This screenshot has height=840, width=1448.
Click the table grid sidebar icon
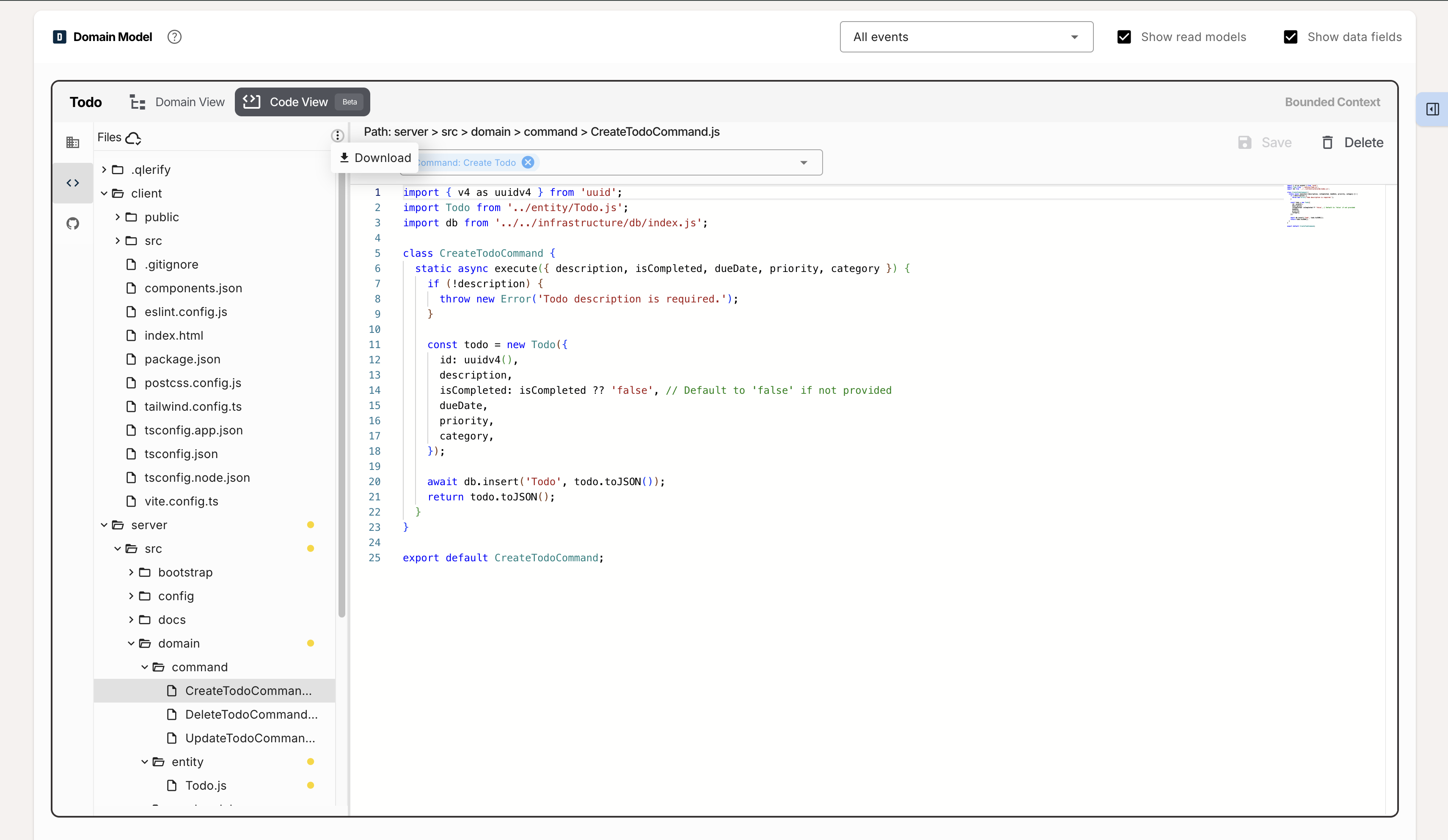tap(72, 143)
